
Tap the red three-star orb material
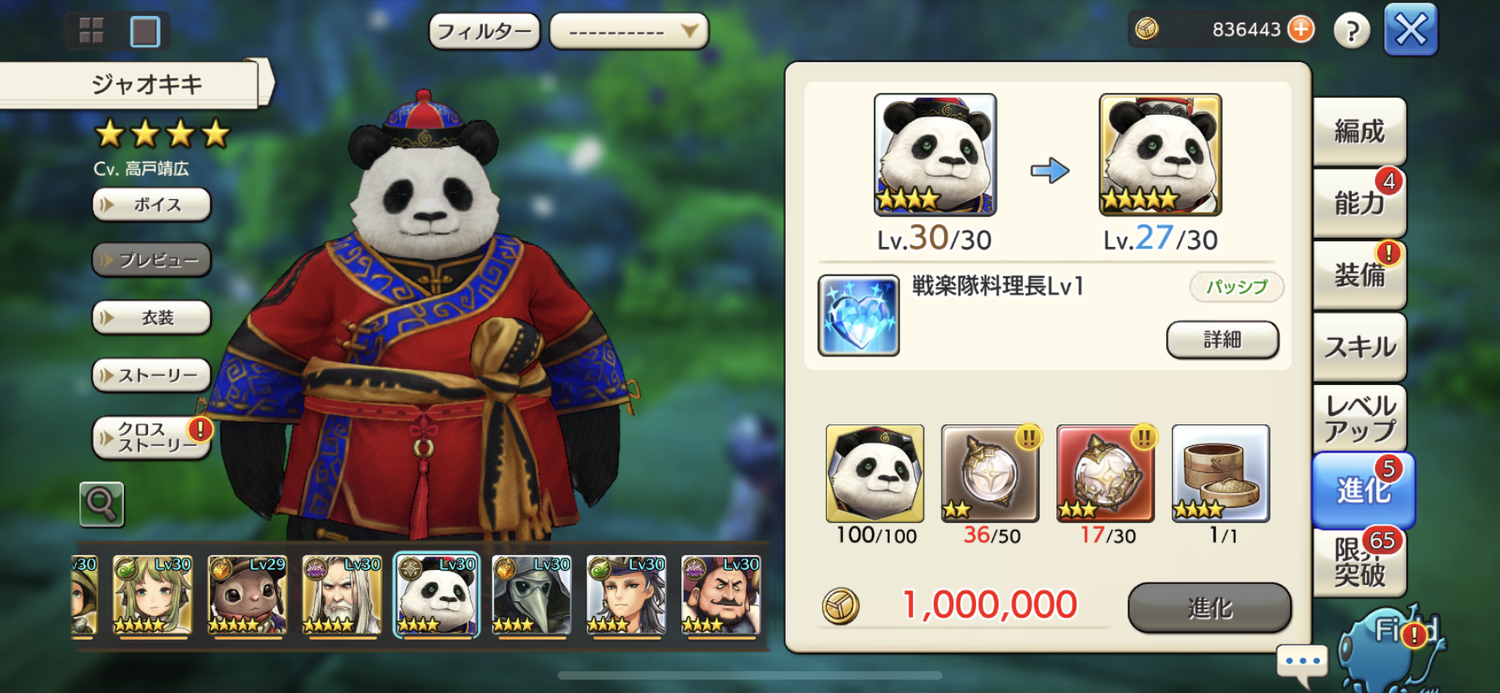[x=1106, y=473]
